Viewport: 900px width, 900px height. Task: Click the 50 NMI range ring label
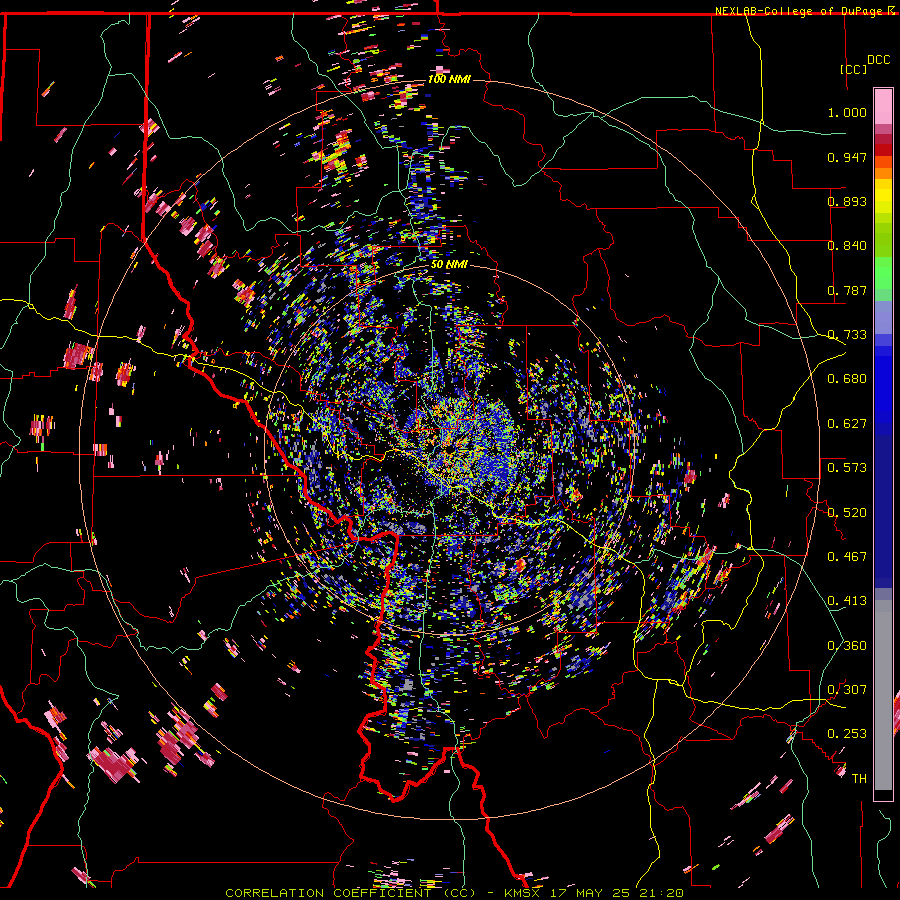pos(449,265)
